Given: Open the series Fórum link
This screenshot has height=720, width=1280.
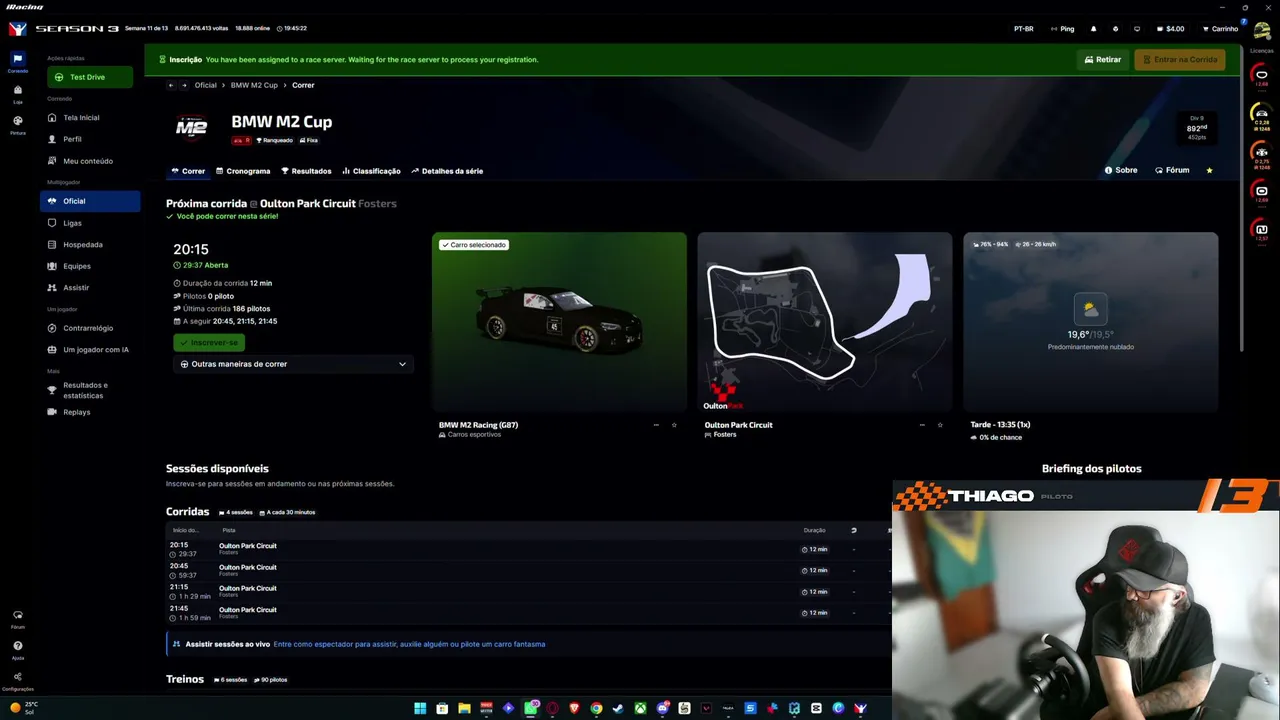Looking at the screenshot, I should click(1172, 171).
